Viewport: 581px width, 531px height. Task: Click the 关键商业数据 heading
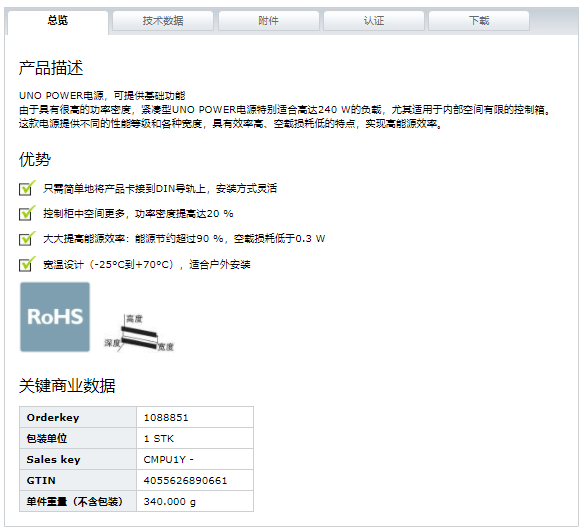(x=67, y=385)
